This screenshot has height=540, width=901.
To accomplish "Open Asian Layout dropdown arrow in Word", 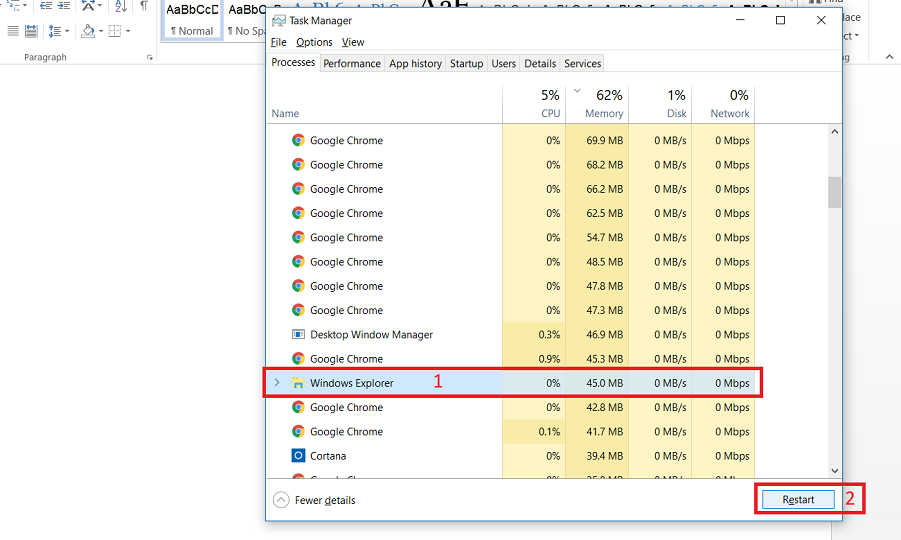I will (x=100, y=6).
